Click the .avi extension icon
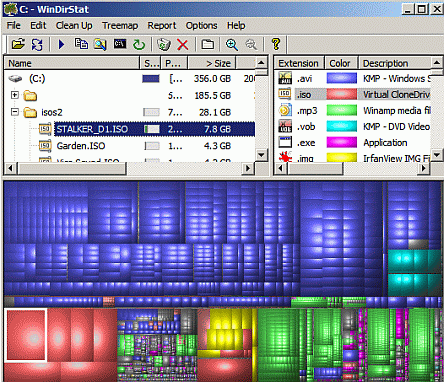This screenshot has width=444, height=382. [x=285, y=78]
